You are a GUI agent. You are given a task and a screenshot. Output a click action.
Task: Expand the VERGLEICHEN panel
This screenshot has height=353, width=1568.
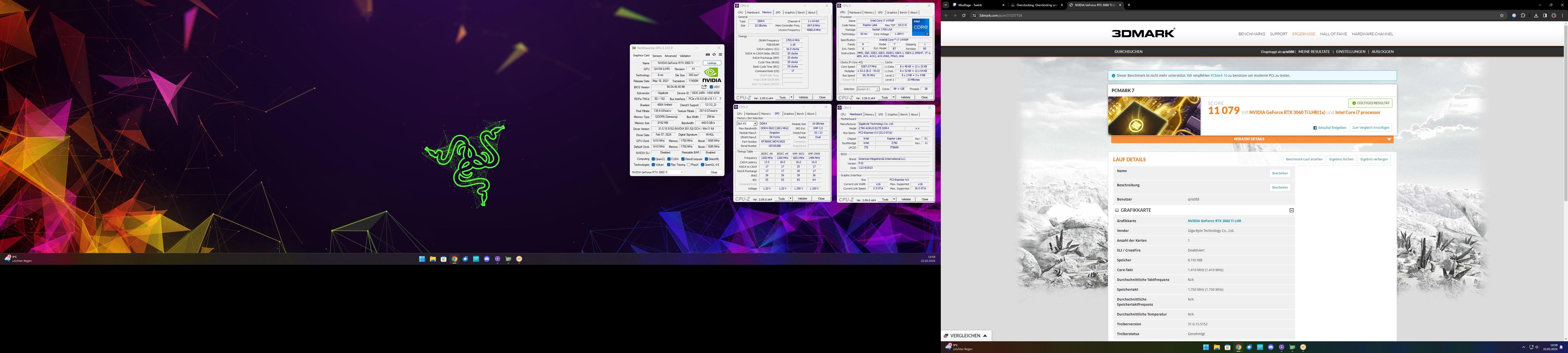[x=967, y=335]
